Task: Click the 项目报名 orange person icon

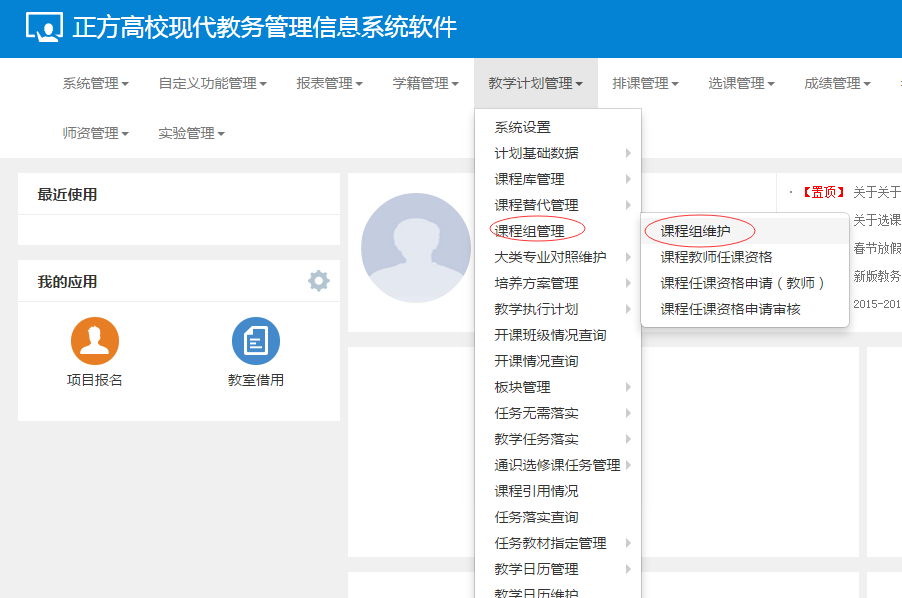Action: pyautogui.click(x=95, y=341)
